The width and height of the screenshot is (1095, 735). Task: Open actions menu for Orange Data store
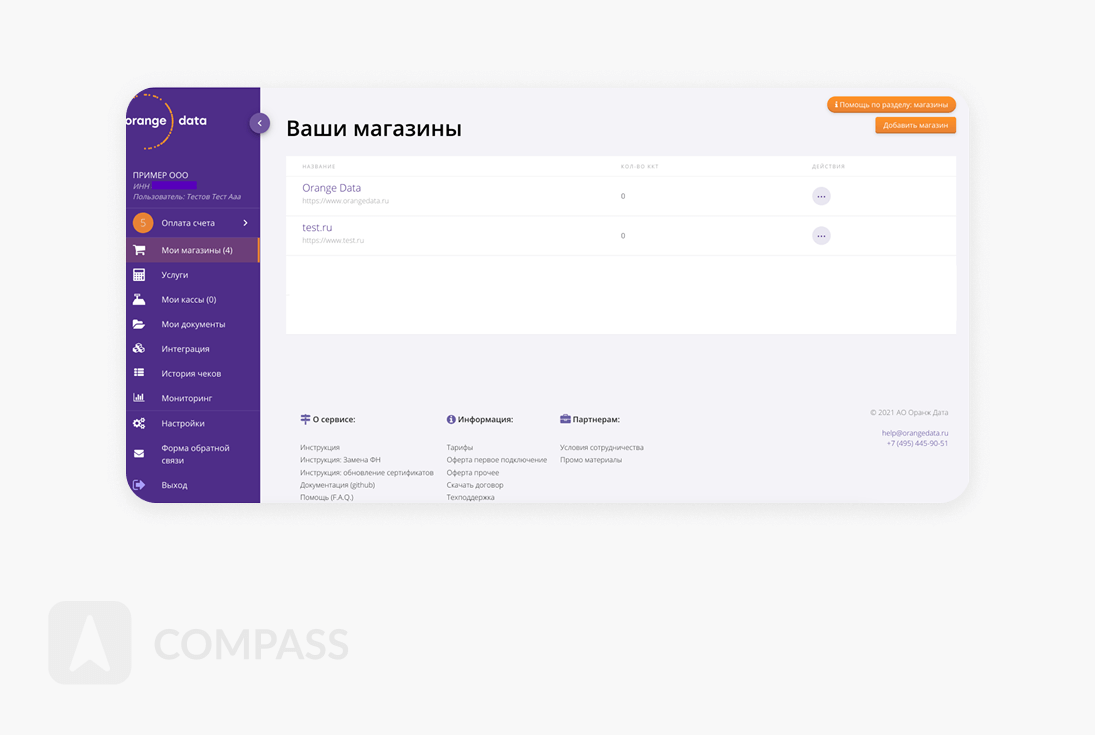(821, 196)
